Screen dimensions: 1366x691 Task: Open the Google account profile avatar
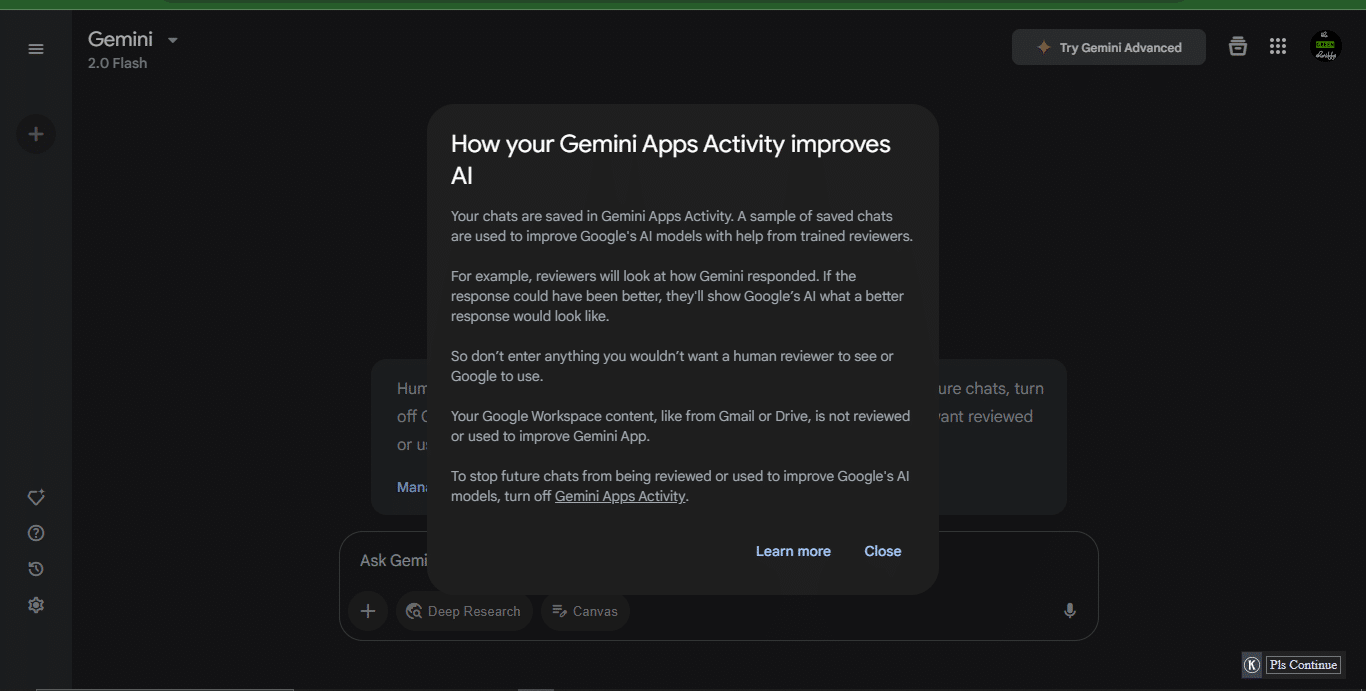pos(1326,47)
